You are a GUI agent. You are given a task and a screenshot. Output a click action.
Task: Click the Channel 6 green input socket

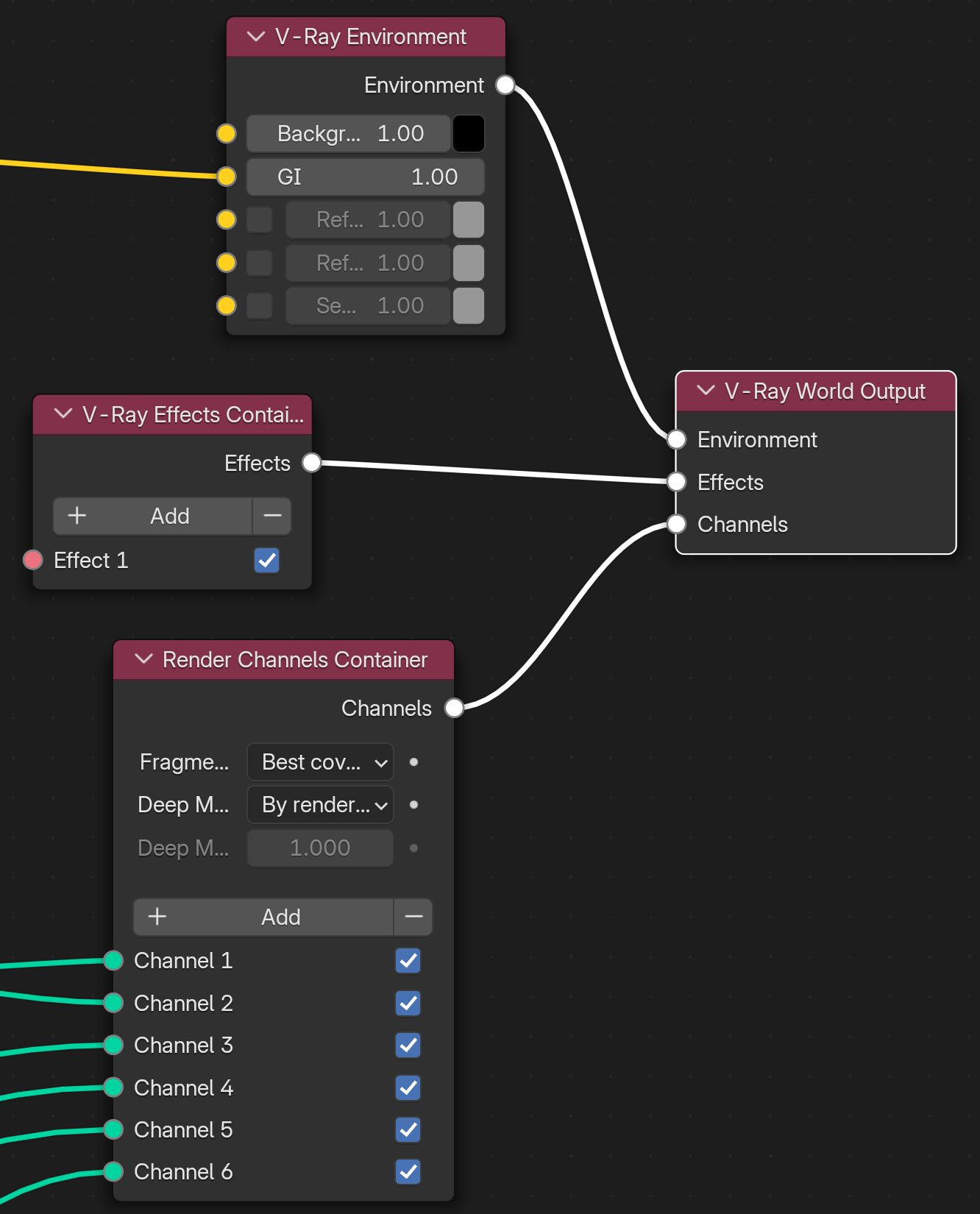113,1171
